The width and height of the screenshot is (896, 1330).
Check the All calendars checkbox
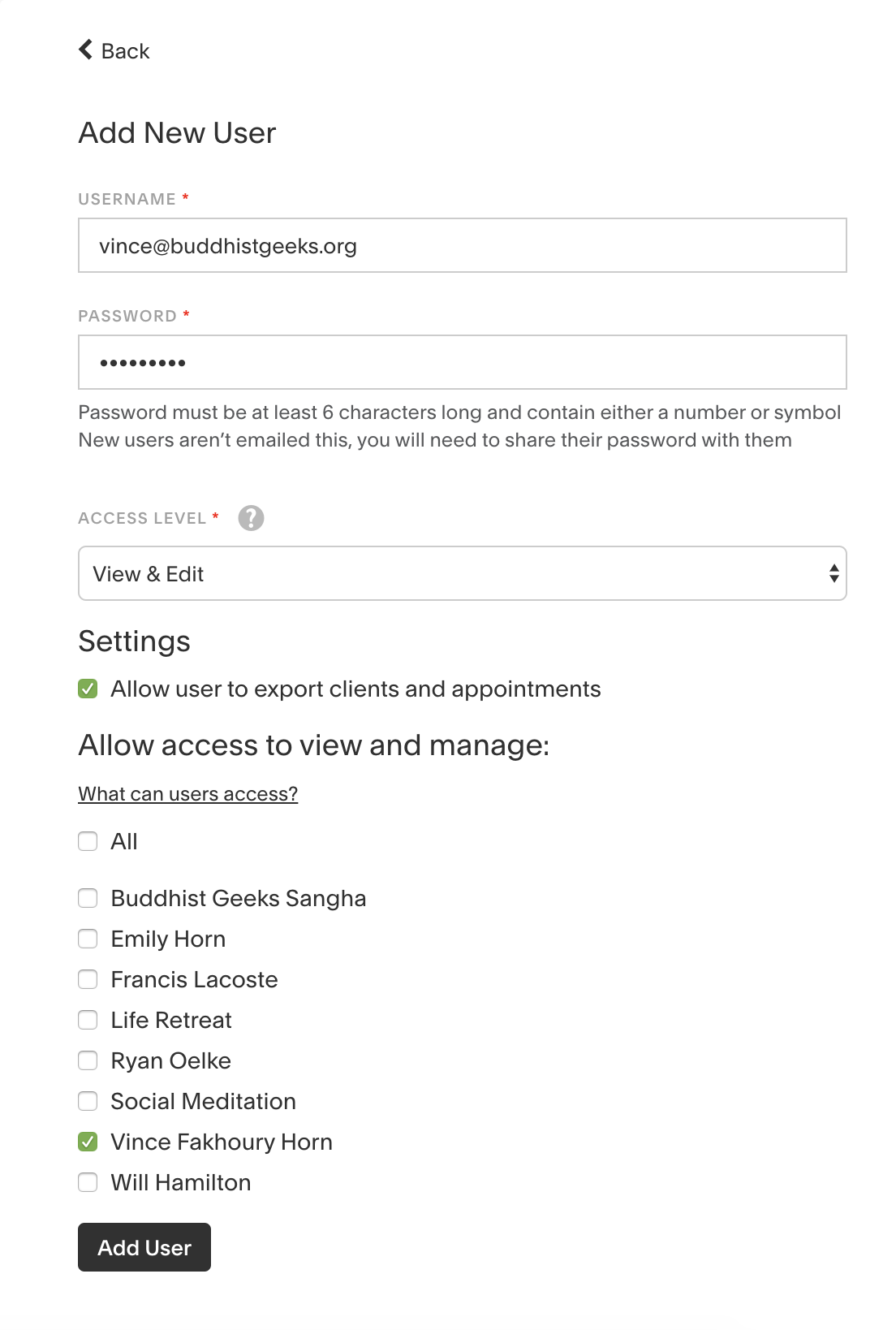88,841
